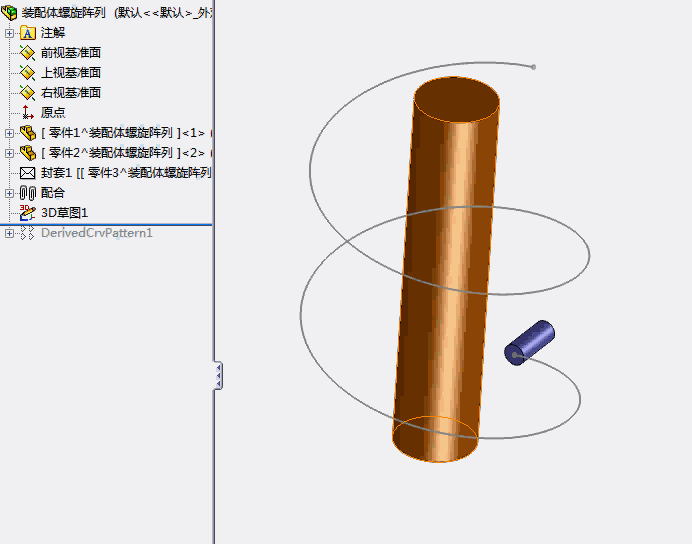Click the 封套1 envelope icon
This screenshot has height=544, width=692.
pyautogui.click(x=27, y=173)
